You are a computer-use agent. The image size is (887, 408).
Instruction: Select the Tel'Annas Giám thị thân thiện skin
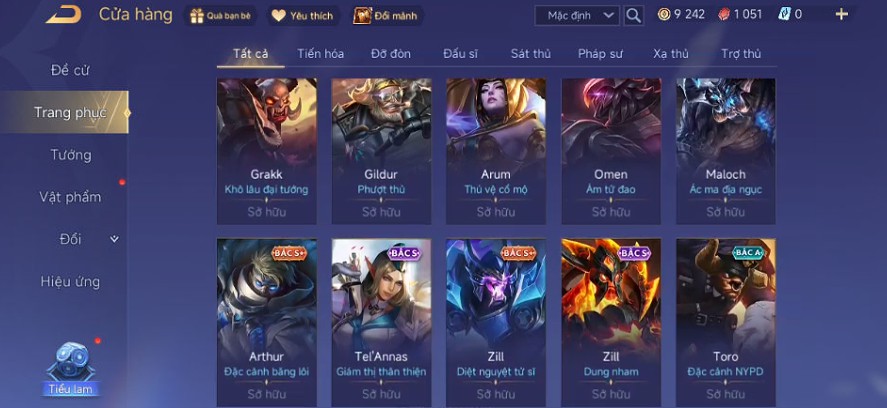[x=381, y=323]
